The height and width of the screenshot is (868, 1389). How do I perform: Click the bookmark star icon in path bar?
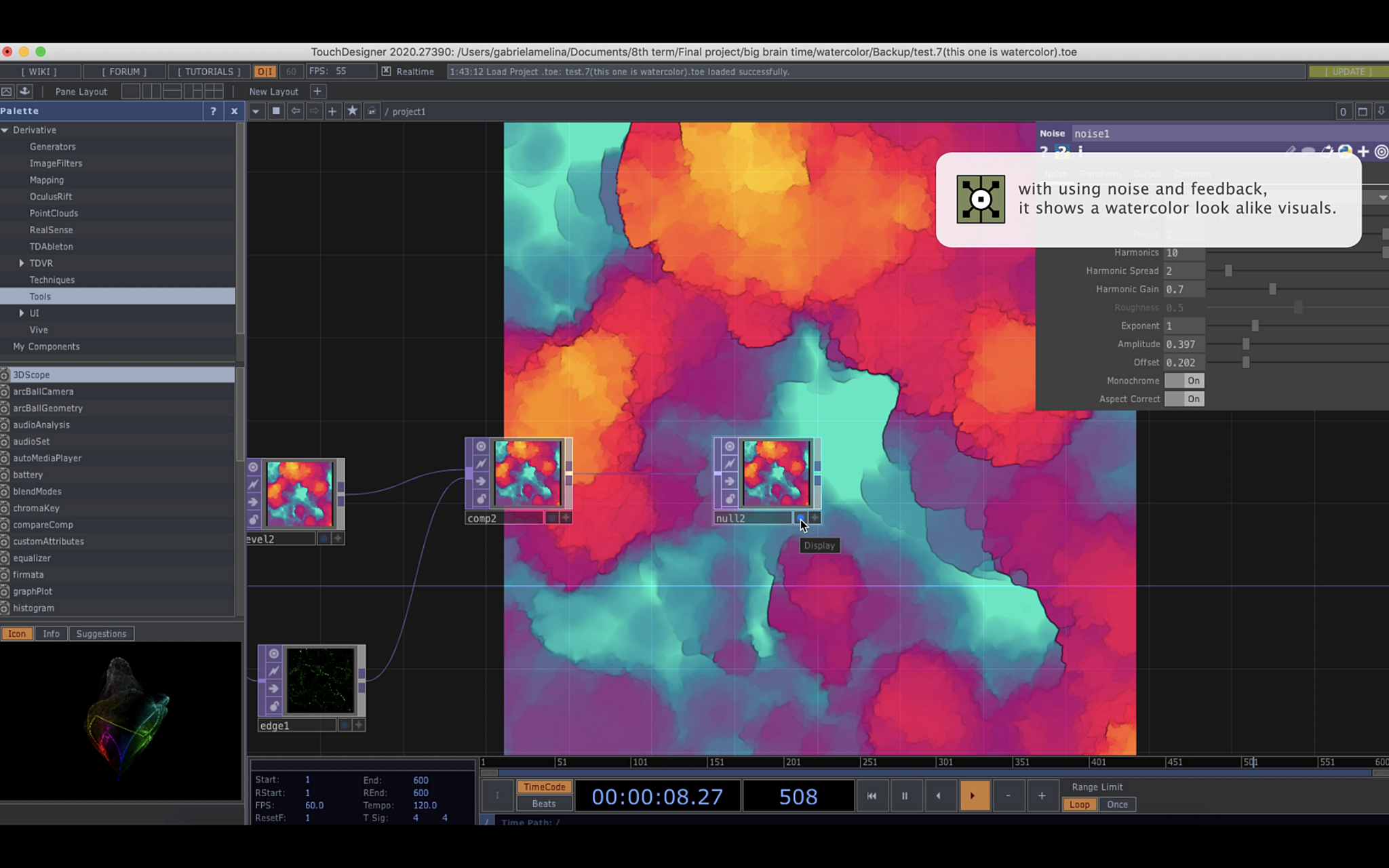point(352,111)
